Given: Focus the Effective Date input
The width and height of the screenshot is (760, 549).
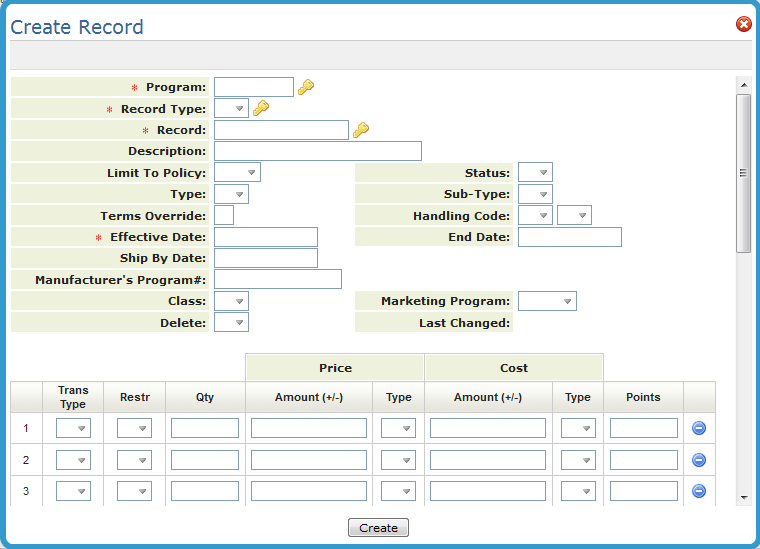Looking at the screenshot, I should [265, 237].
